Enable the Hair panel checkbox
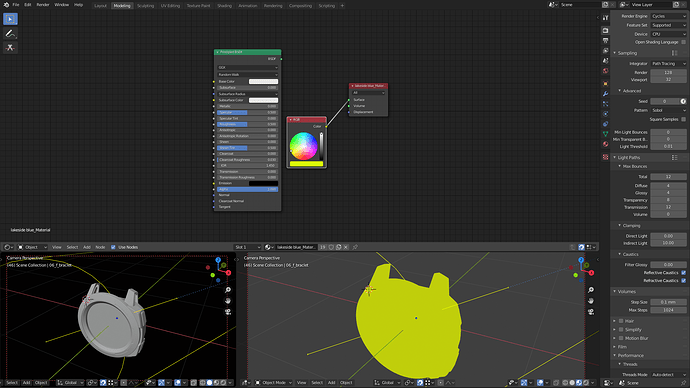This screenshot has width=690, height=388. (621, 321)
